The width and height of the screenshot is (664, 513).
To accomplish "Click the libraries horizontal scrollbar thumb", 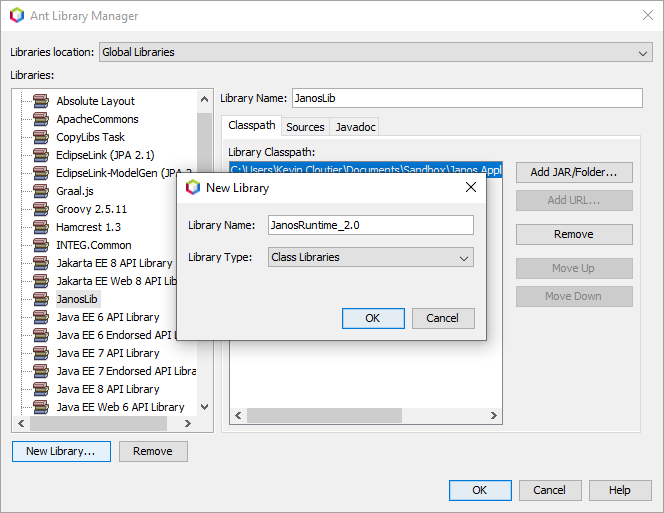I will click(98, 423).
